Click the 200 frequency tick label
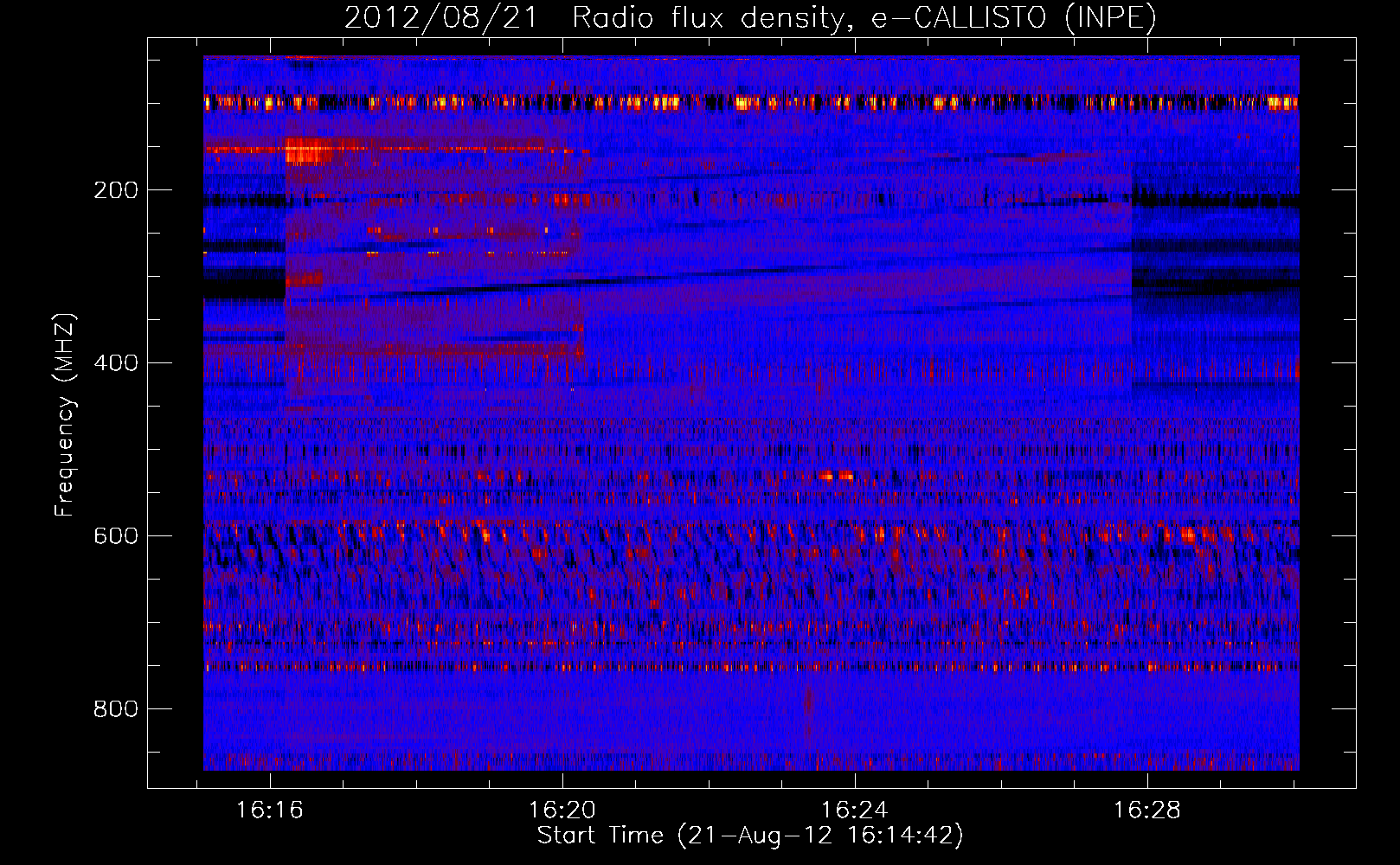This screenshot has width=1400, height=865. click(x=116, y=190)
